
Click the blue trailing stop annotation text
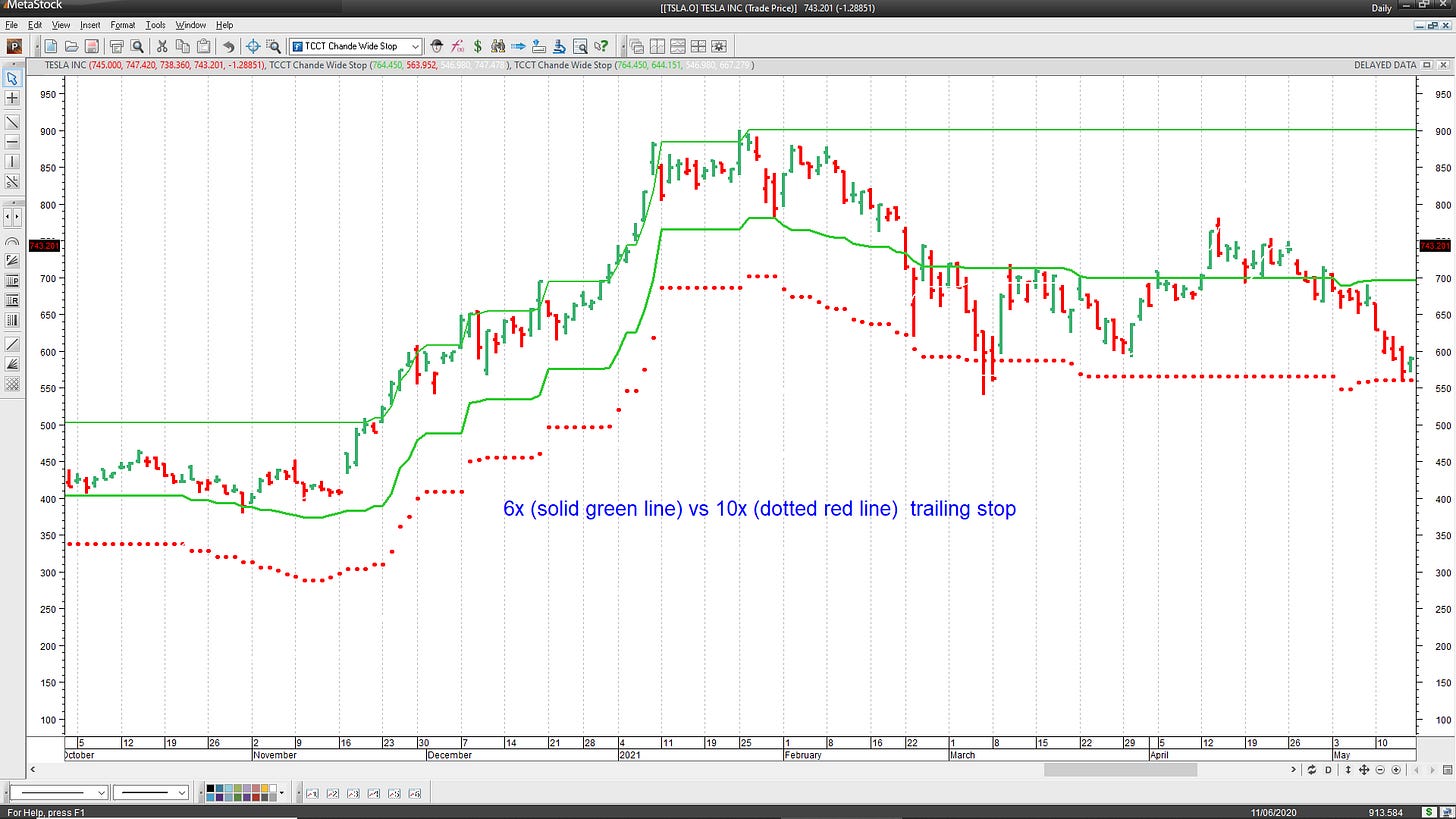759,509
